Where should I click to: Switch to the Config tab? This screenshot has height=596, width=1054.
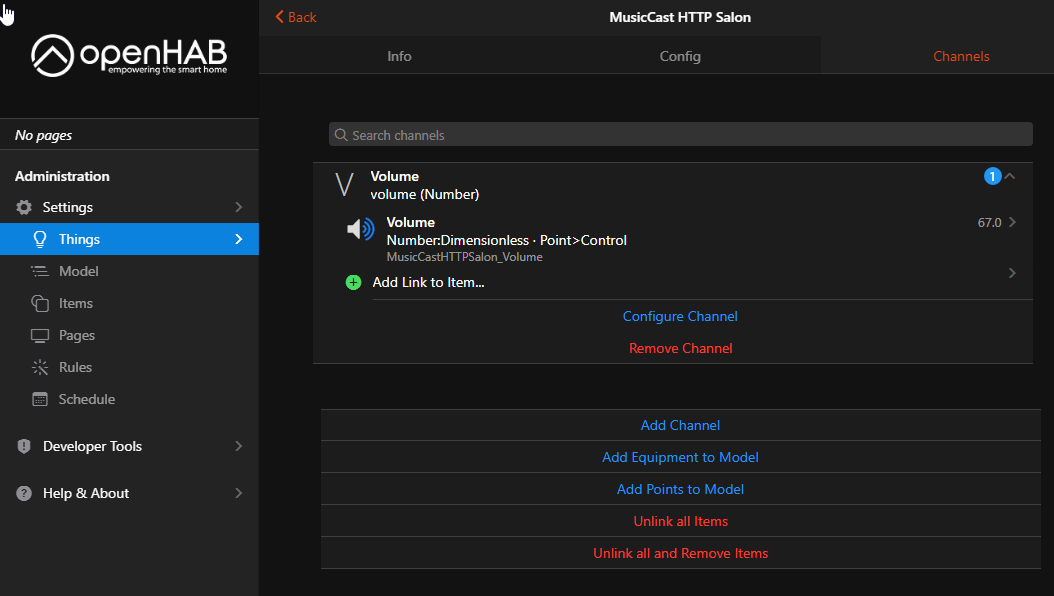tap(680, 56)
